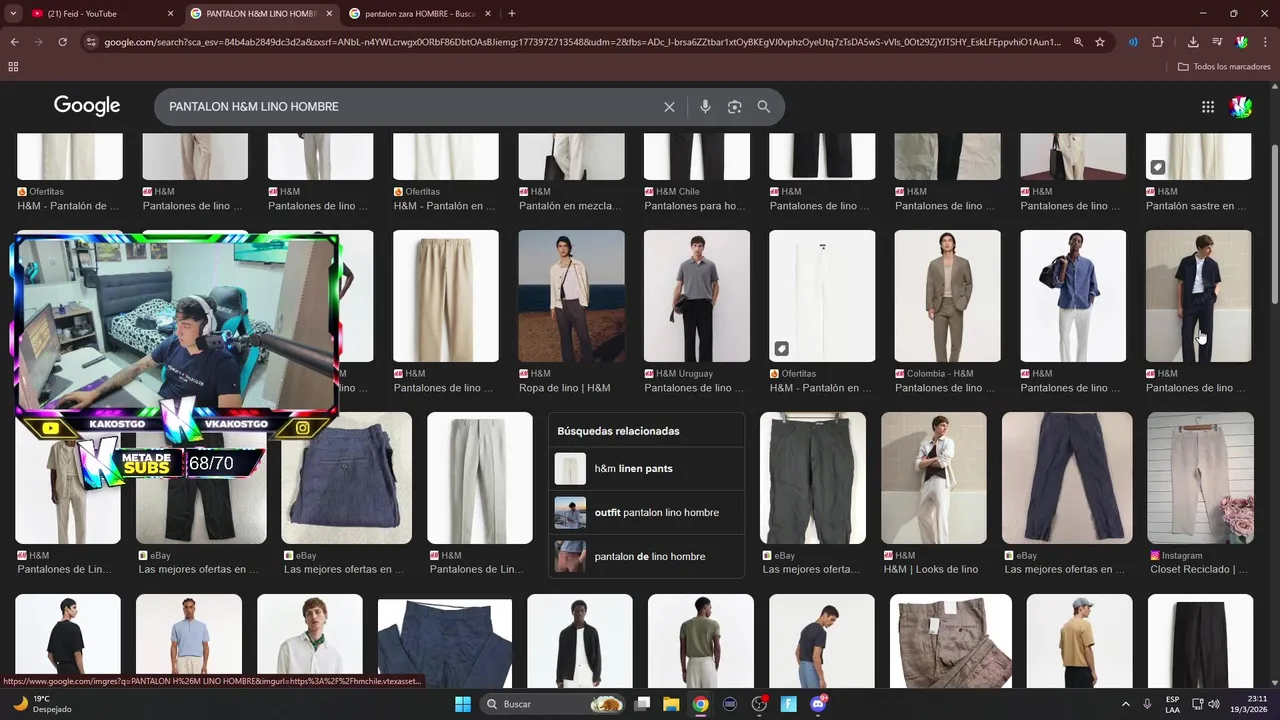Screen dimensions: 1280x720
Task: Open the apps grid in bookmarks bar
Action: (x=13, y=67)
